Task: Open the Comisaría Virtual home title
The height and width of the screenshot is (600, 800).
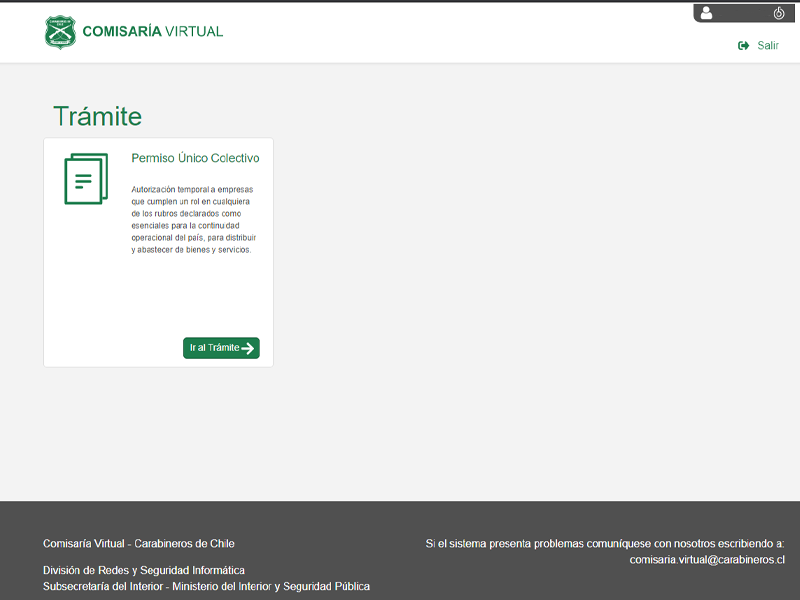Action: point(153,32)
